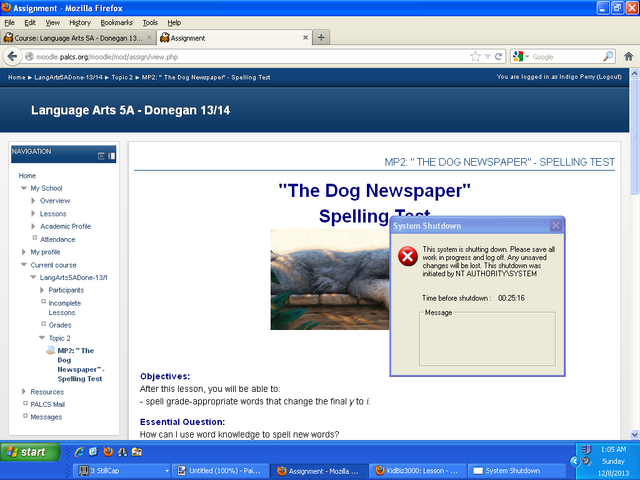Launch Firefox from quick launch icon
Image resolution: width=640 pixels, height=480 pixels.
(108, 452)
